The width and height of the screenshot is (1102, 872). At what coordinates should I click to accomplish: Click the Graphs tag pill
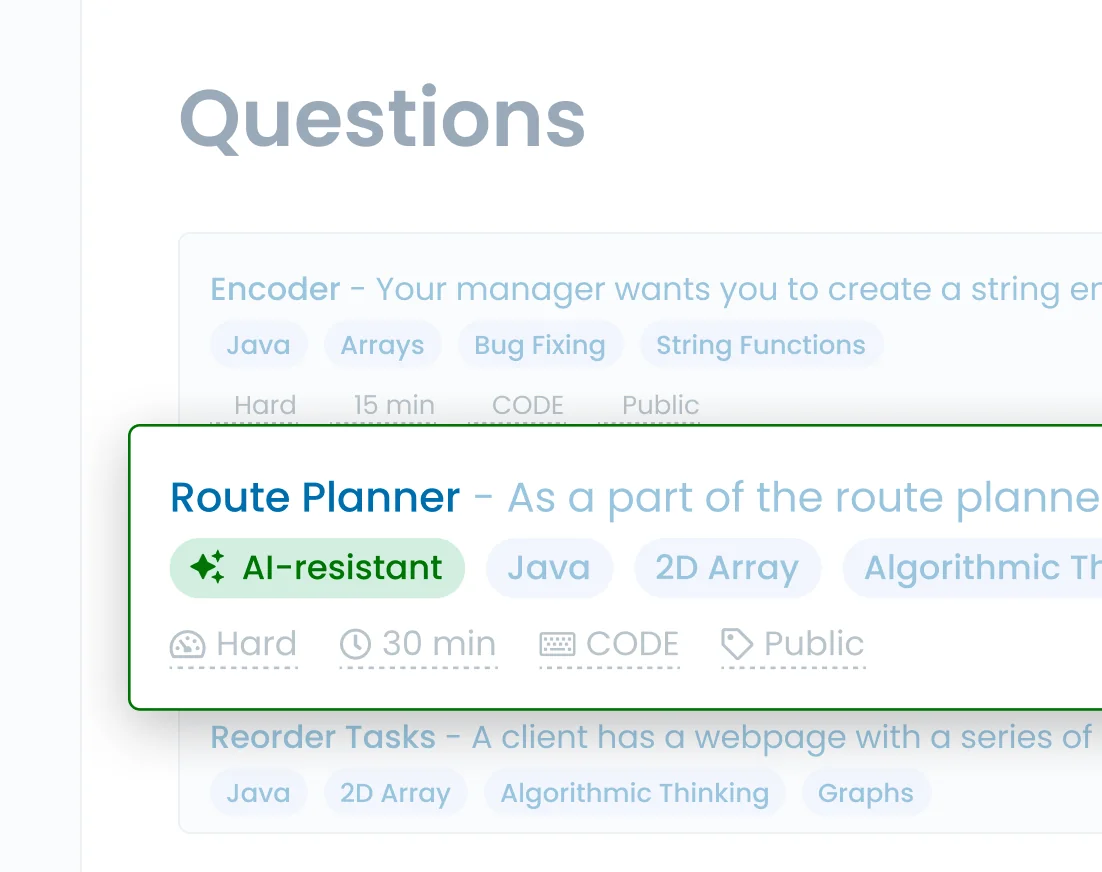point(866,792)
